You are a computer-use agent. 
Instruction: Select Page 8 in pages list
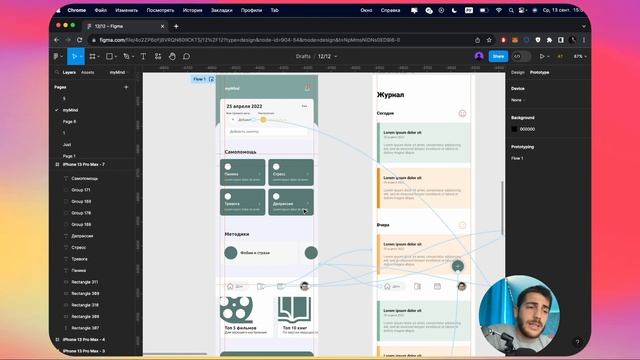tap(69, 122)
